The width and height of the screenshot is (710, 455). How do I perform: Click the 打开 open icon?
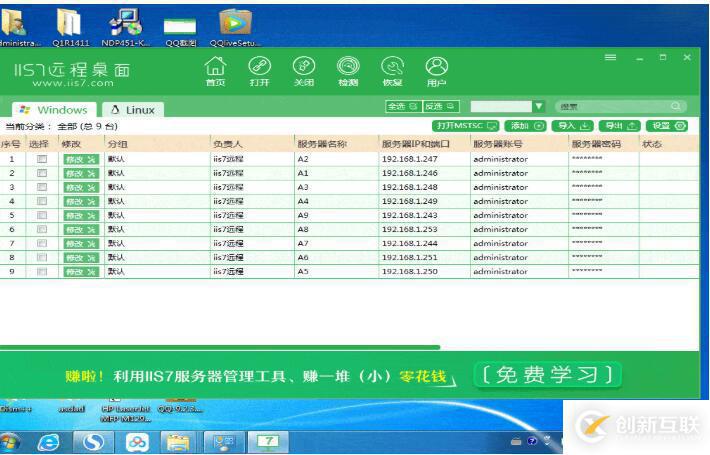(259, 72)
